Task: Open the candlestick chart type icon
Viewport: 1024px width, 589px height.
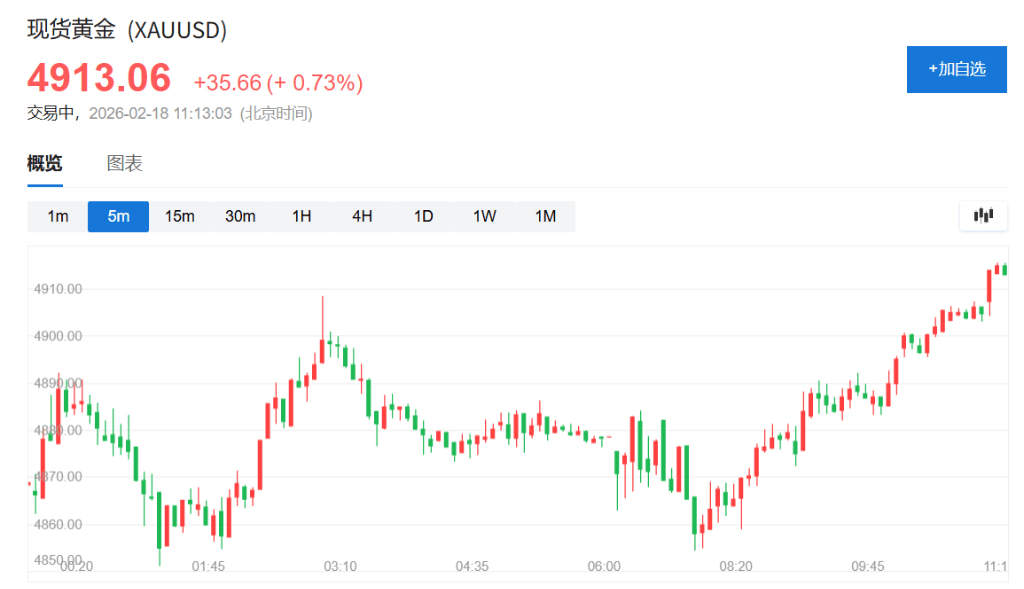Action: point(983,216)
